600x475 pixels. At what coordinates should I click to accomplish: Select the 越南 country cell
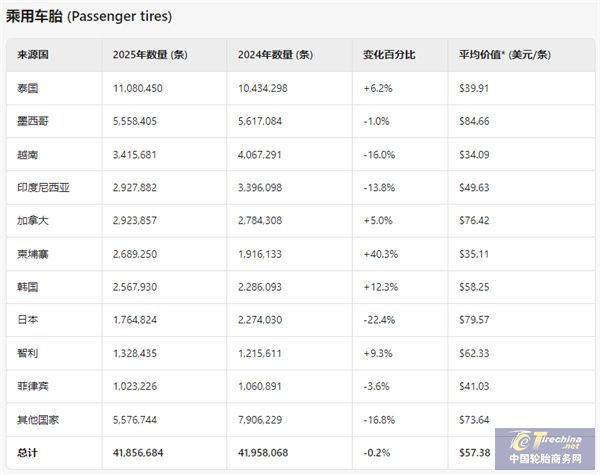28,154
